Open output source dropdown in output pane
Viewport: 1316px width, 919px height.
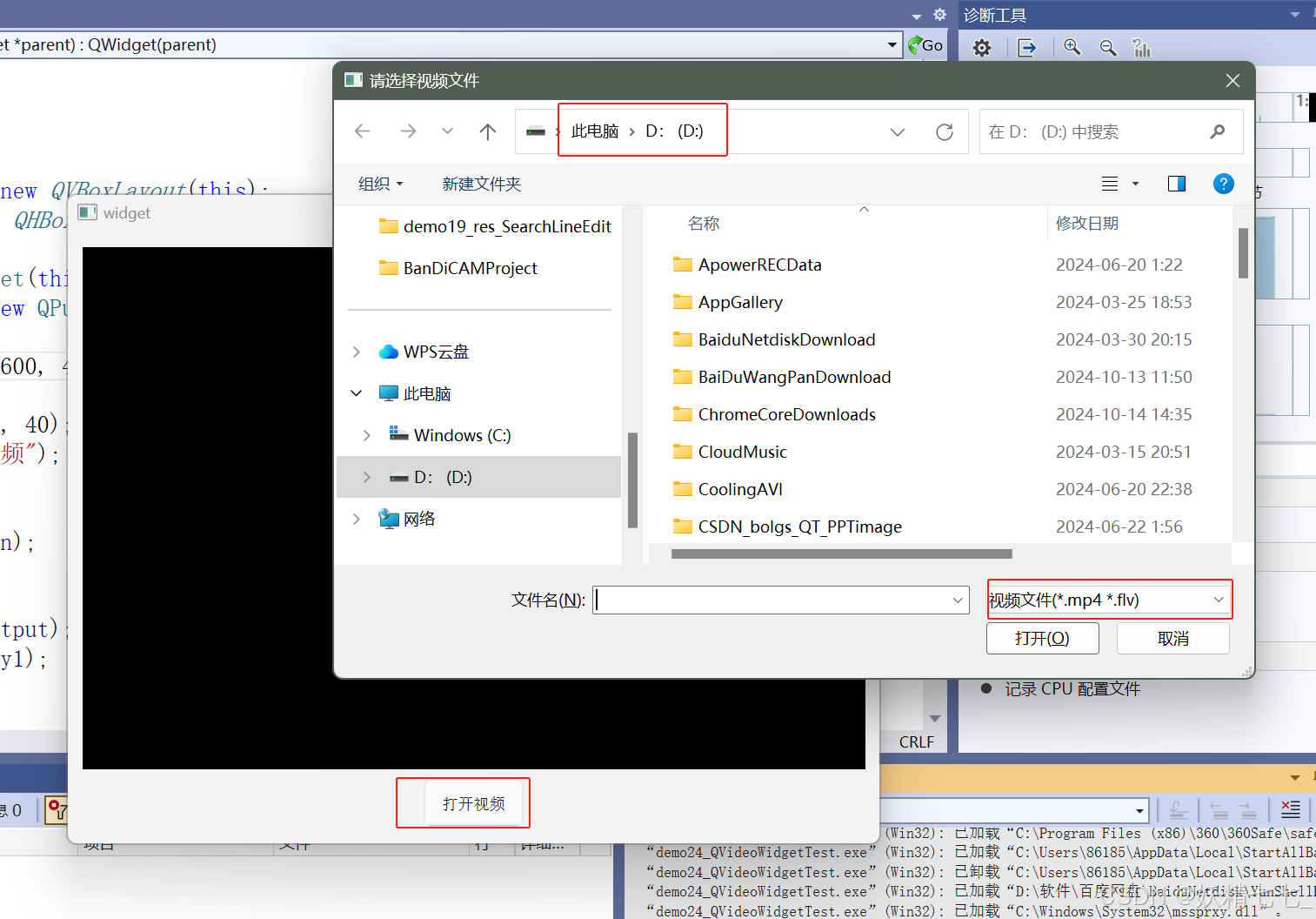coord(1139,810)
